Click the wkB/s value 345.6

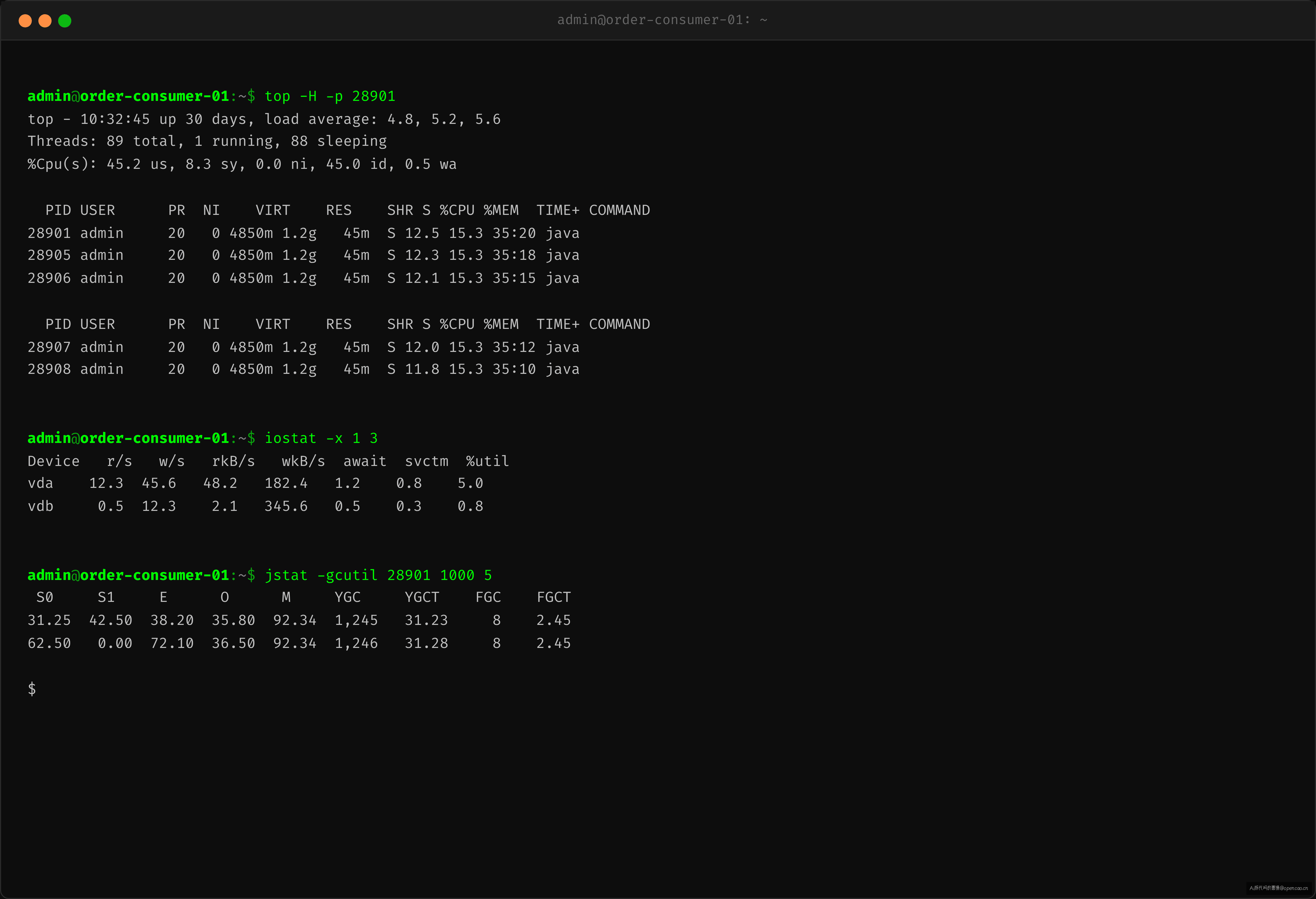[286, 507]
